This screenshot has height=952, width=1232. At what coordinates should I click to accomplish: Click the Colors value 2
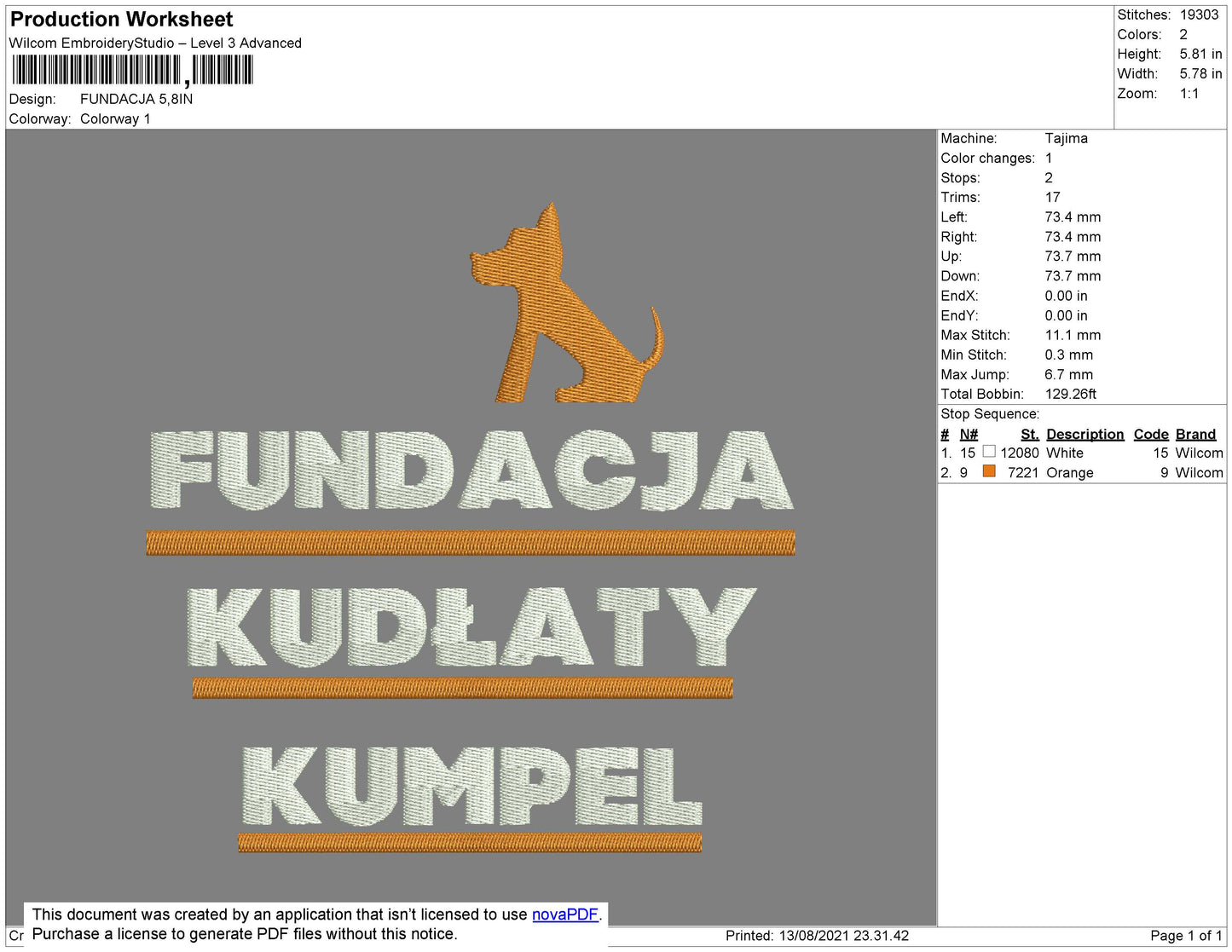[x=1183, y=35]
